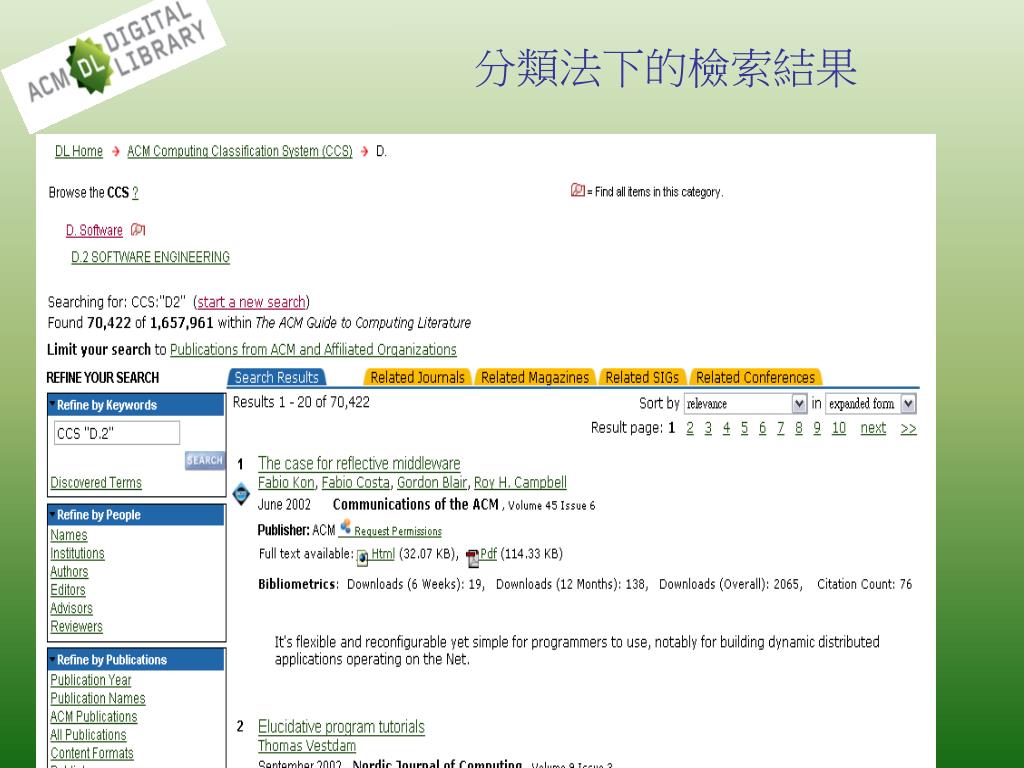1024x768 pixels.
Task: Go to result page 7
Action: coord(780,428)
